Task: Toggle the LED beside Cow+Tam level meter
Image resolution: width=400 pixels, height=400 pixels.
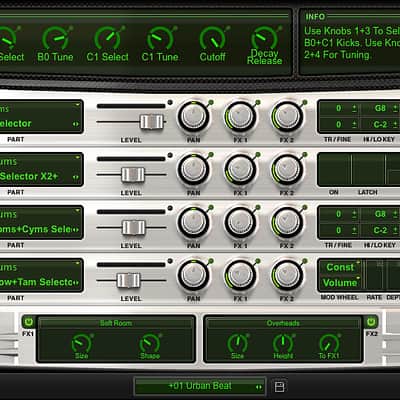Action: point(170,261)
